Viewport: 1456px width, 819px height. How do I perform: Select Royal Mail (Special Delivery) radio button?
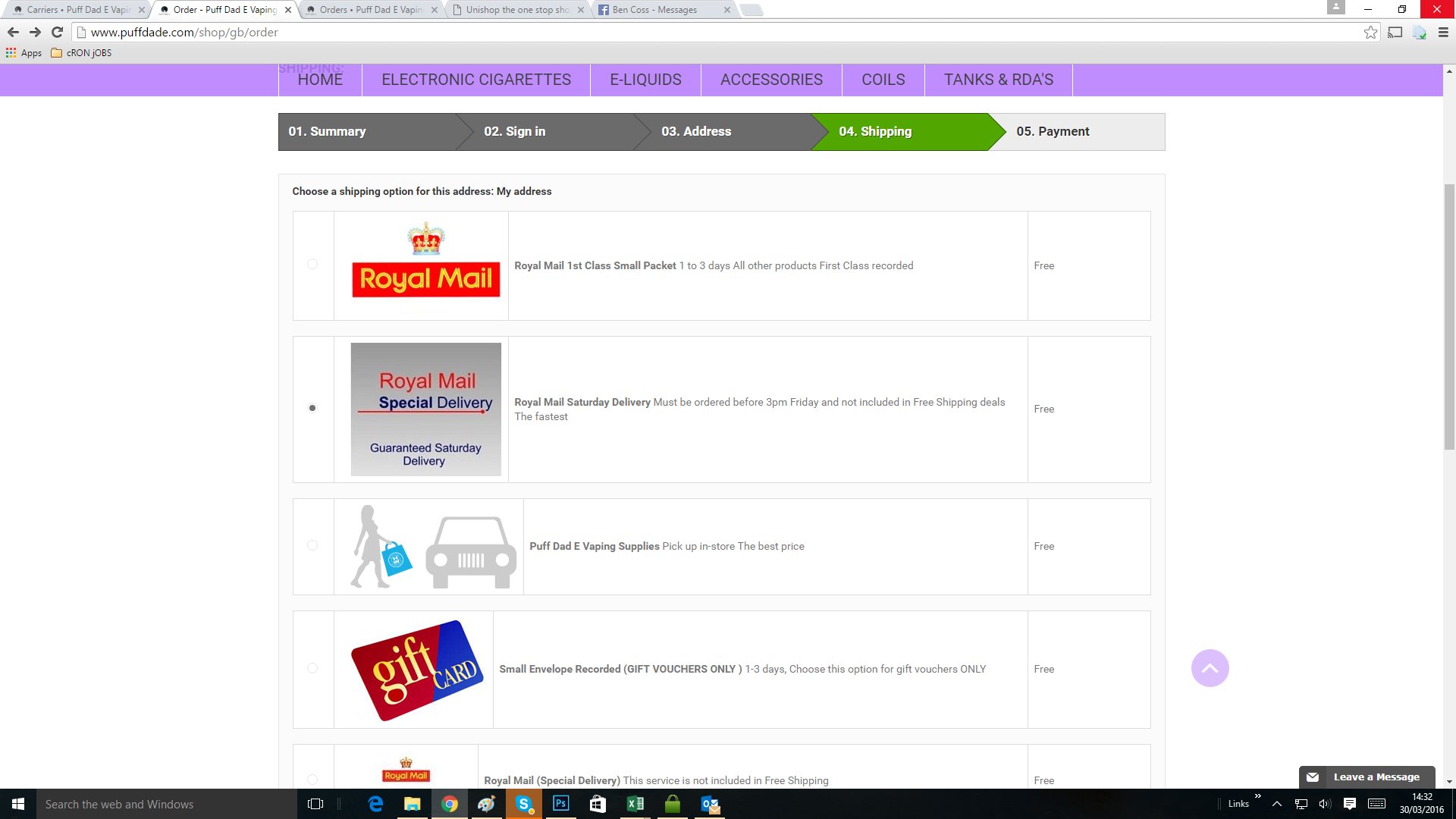click(x=312, y=780)
